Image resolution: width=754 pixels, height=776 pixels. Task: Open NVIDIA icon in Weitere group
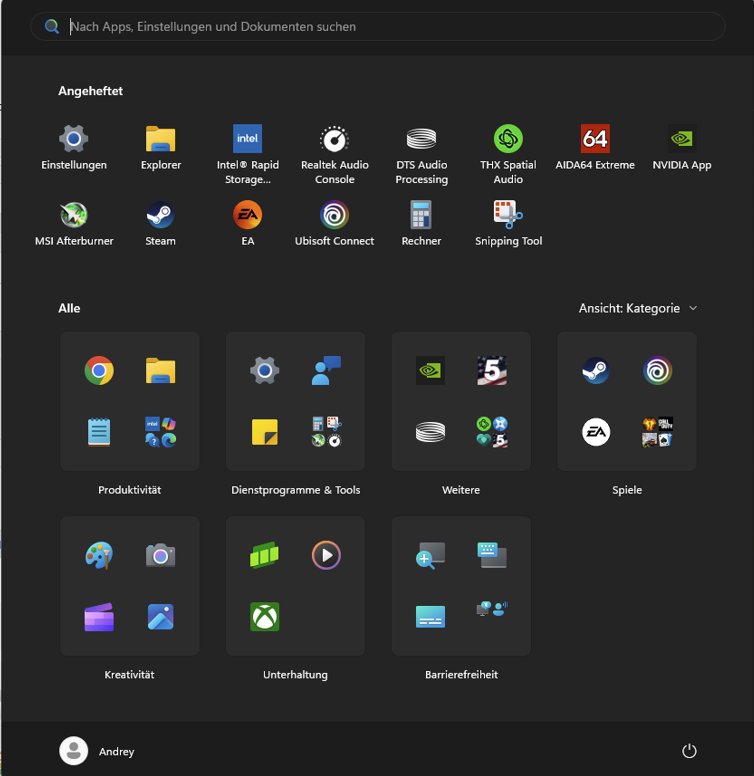coord(430,370)
